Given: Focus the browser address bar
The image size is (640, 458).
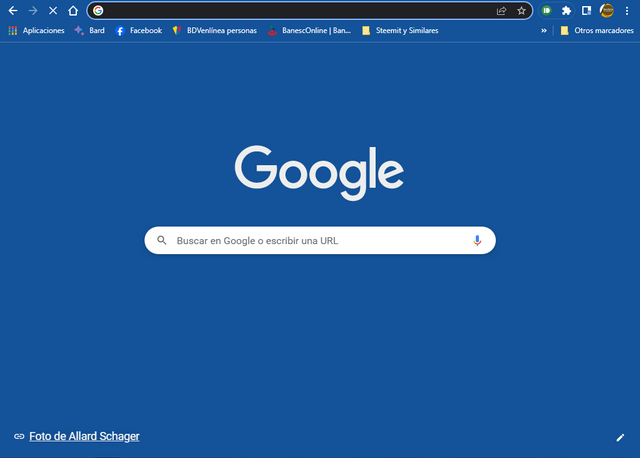Looking at the screenshot, I should (309, 11).
